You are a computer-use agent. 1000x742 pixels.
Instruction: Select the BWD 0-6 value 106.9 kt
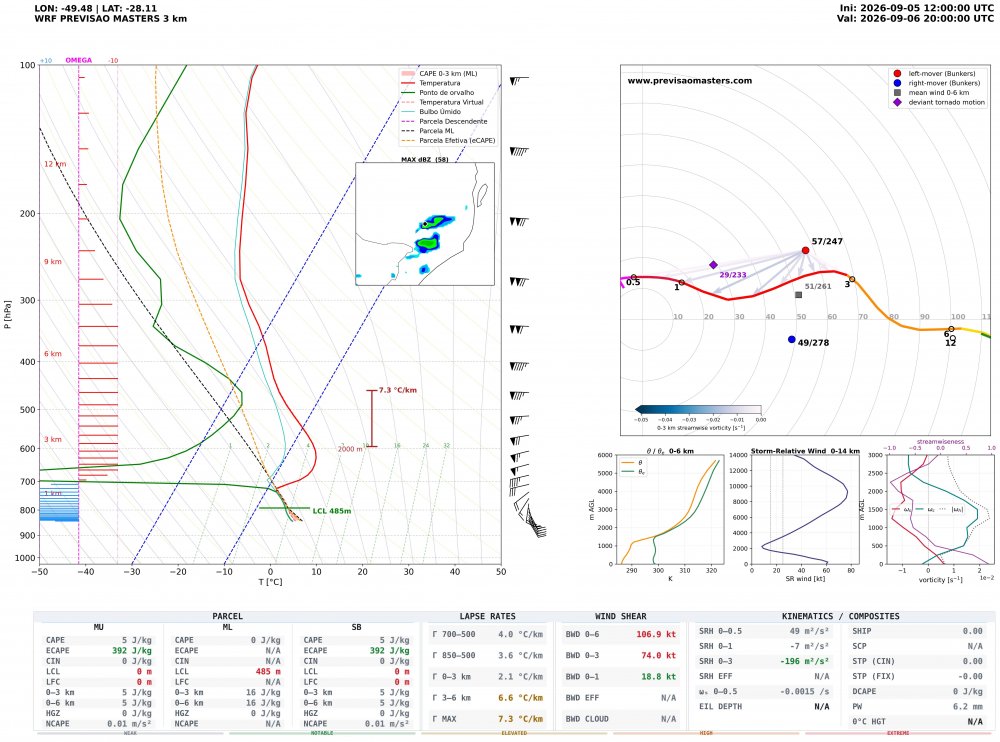[656, 634]
